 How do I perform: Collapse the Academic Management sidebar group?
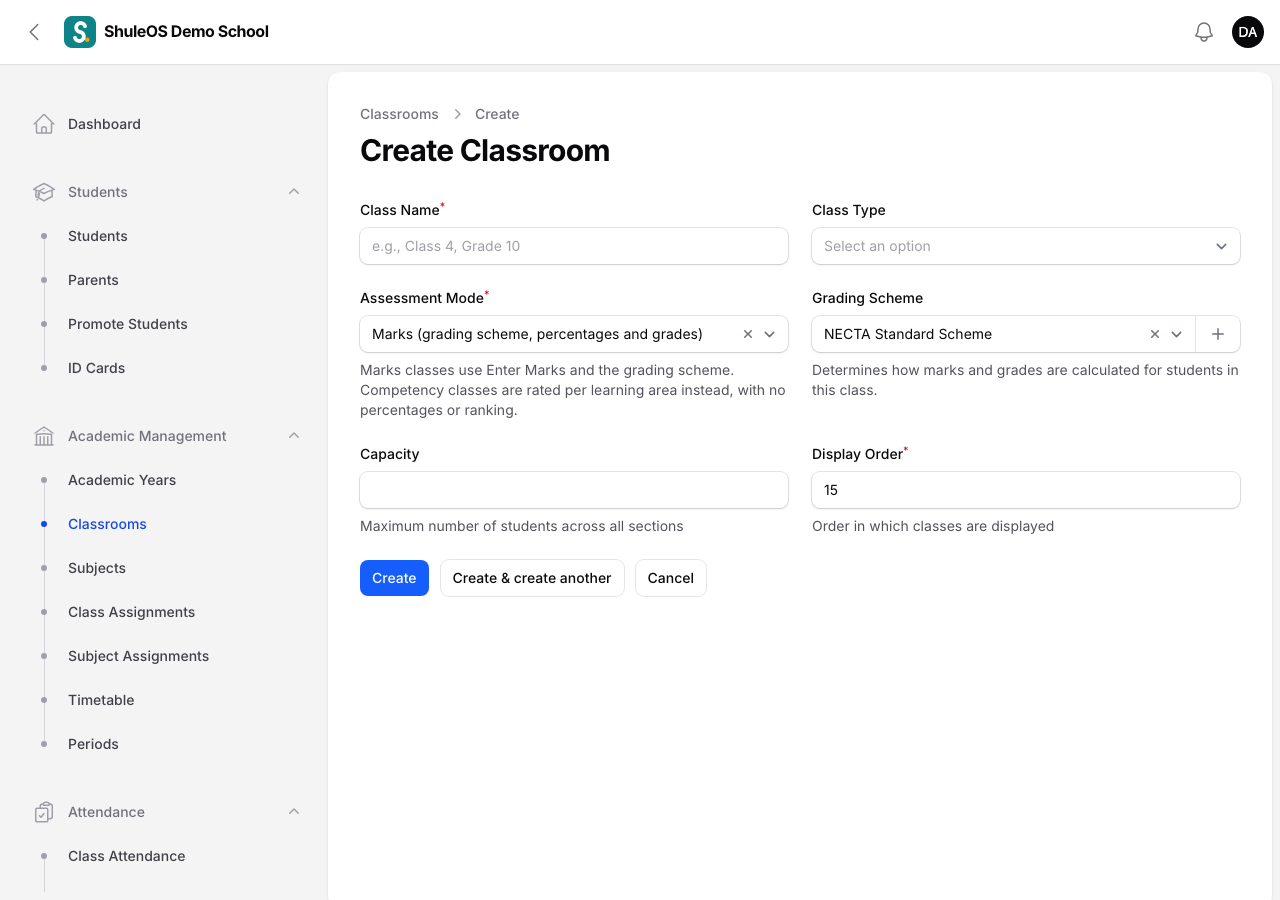click(x=294, y=436)
